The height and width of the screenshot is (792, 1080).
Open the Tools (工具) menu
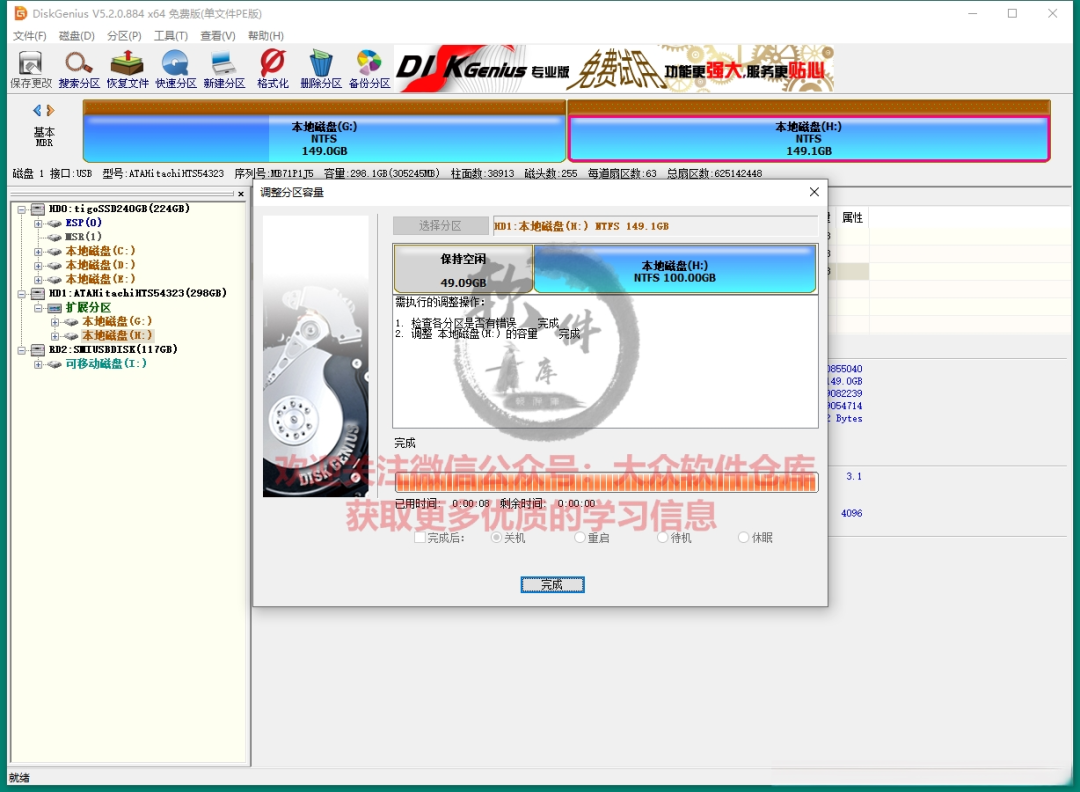(x=171, y=36)
